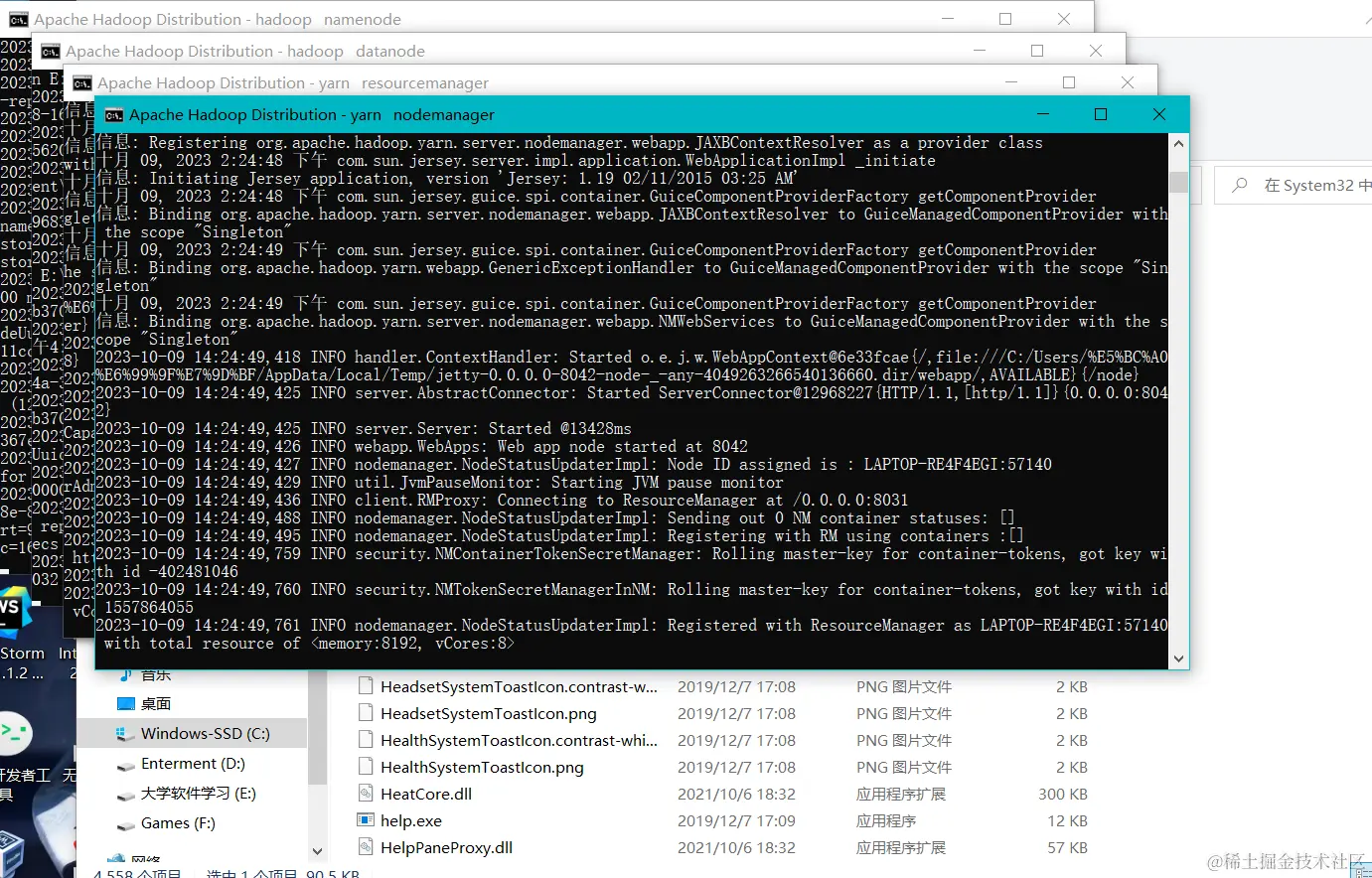Click 应用程序扩展 type of HelpPaneProxy.dll
The height and width of the screenshot is (878, 1372).
[901, 847]
